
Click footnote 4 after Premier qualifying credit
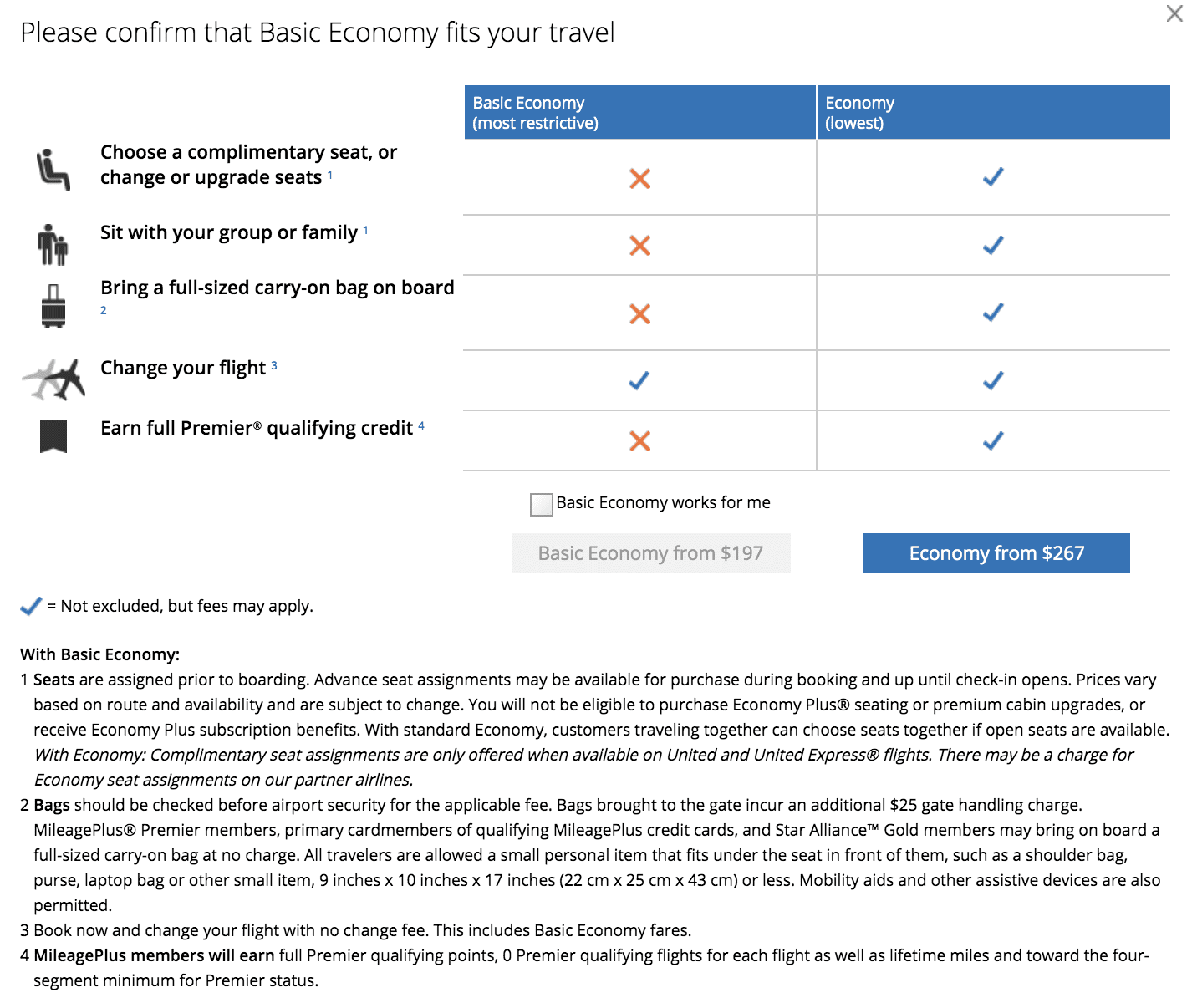pos(420,424)
